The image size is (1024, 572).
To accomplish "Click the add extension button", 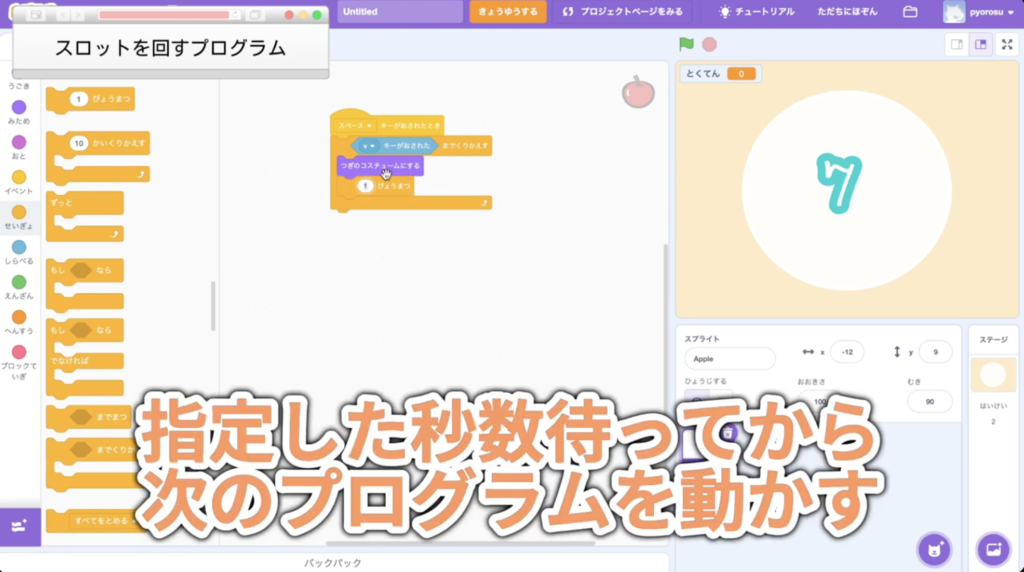I will coord(20,526).
